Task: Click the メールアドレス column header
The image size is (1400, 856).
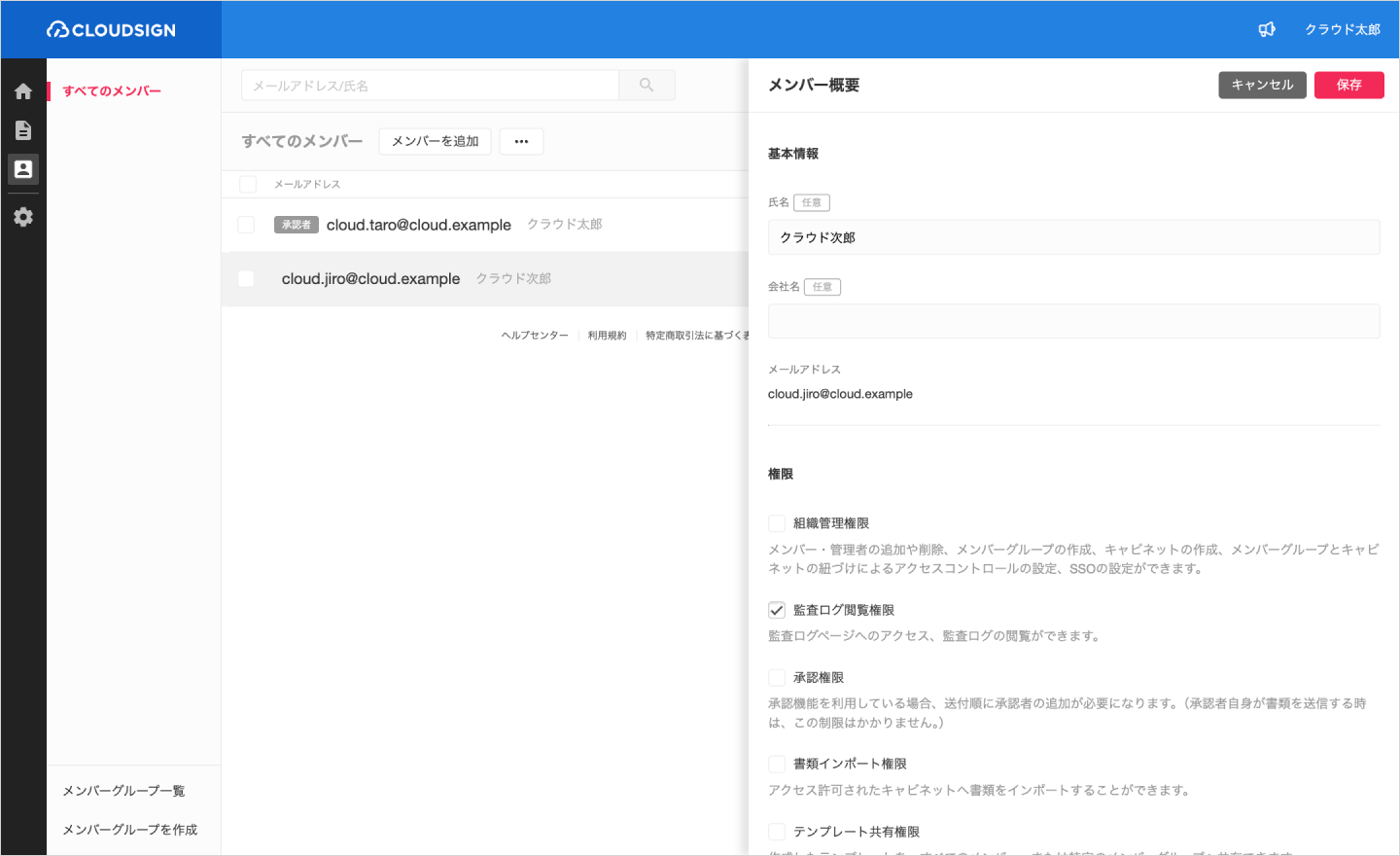Action: point(307,184)
